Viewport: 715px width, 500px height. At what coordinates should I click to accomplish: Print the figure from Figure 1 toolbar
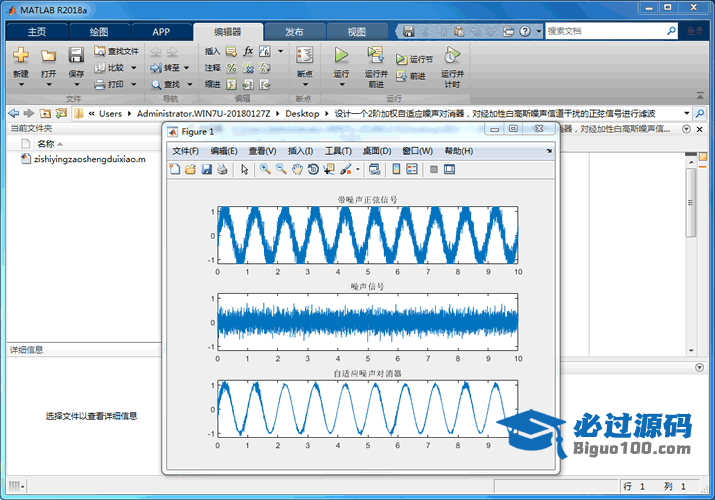pyautogui.click(x=222, y=170)
